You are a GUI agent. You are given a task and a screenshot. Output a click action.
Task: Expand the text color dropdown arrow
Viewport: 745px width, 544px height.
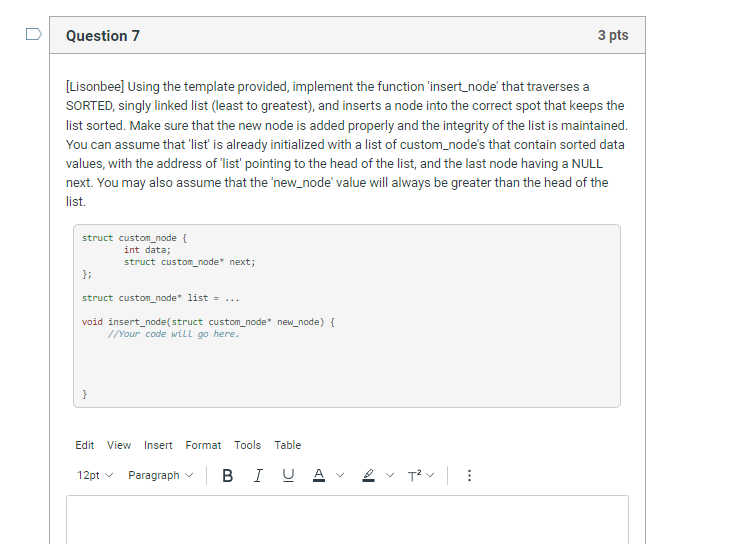coord(340,475)
